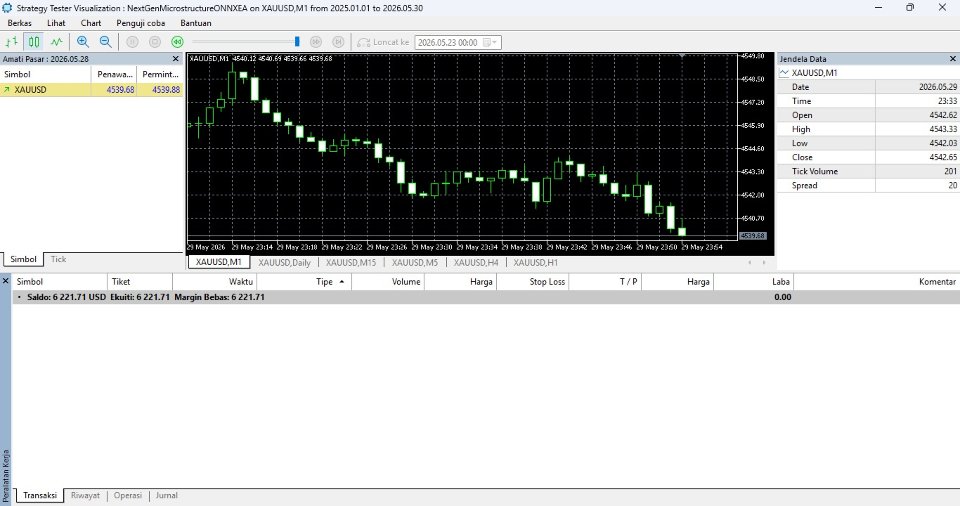The width and height of the screenshot is (960, 506).
Task: Select the XAUUSD,M5 chart tab
Action: click(x=415, y=262)
